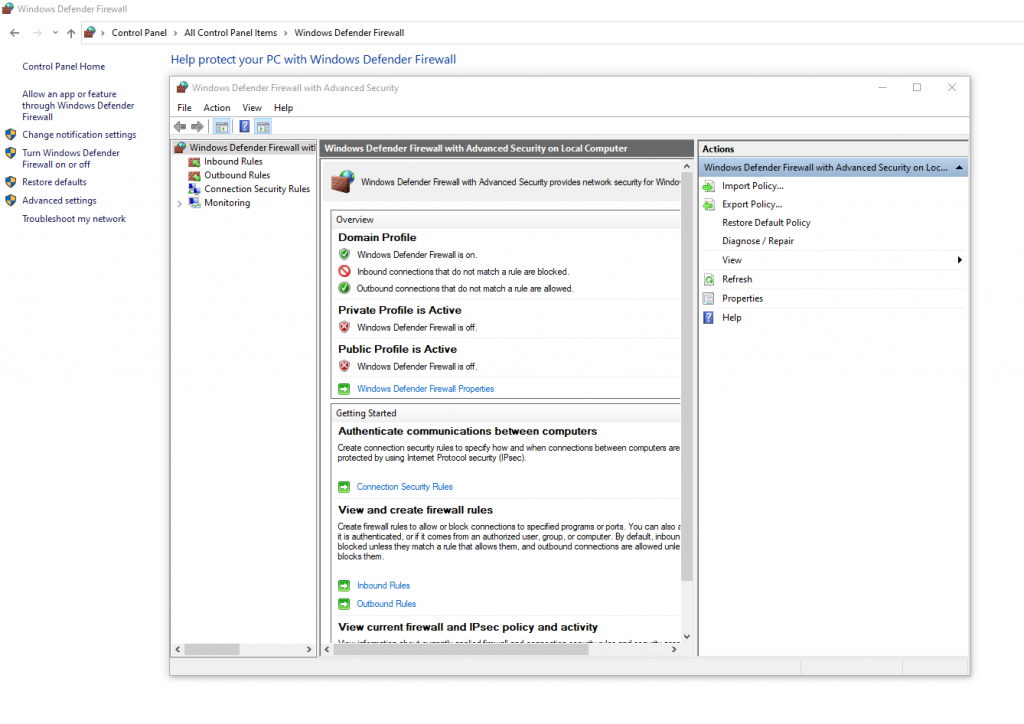
Task: Open the View submenu in Actions pane
Action: point(731,260)
